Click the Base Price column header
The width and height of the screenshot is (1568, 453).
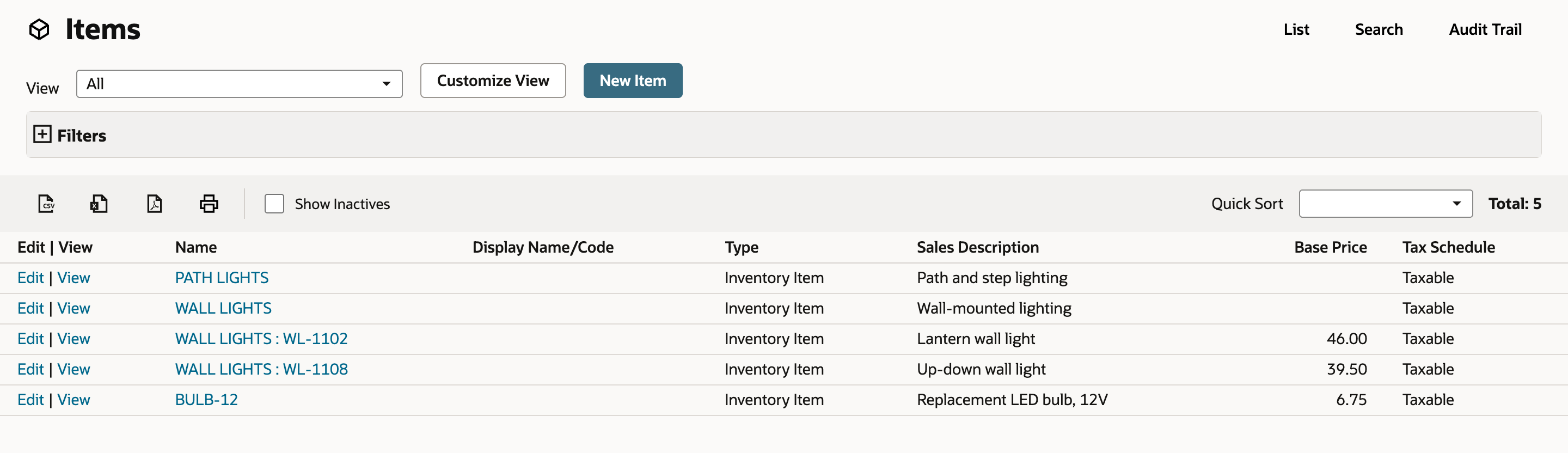1330,247
